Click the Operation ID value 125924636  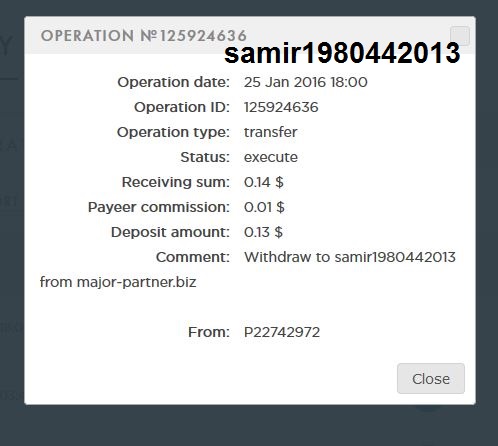coord(281,107)
